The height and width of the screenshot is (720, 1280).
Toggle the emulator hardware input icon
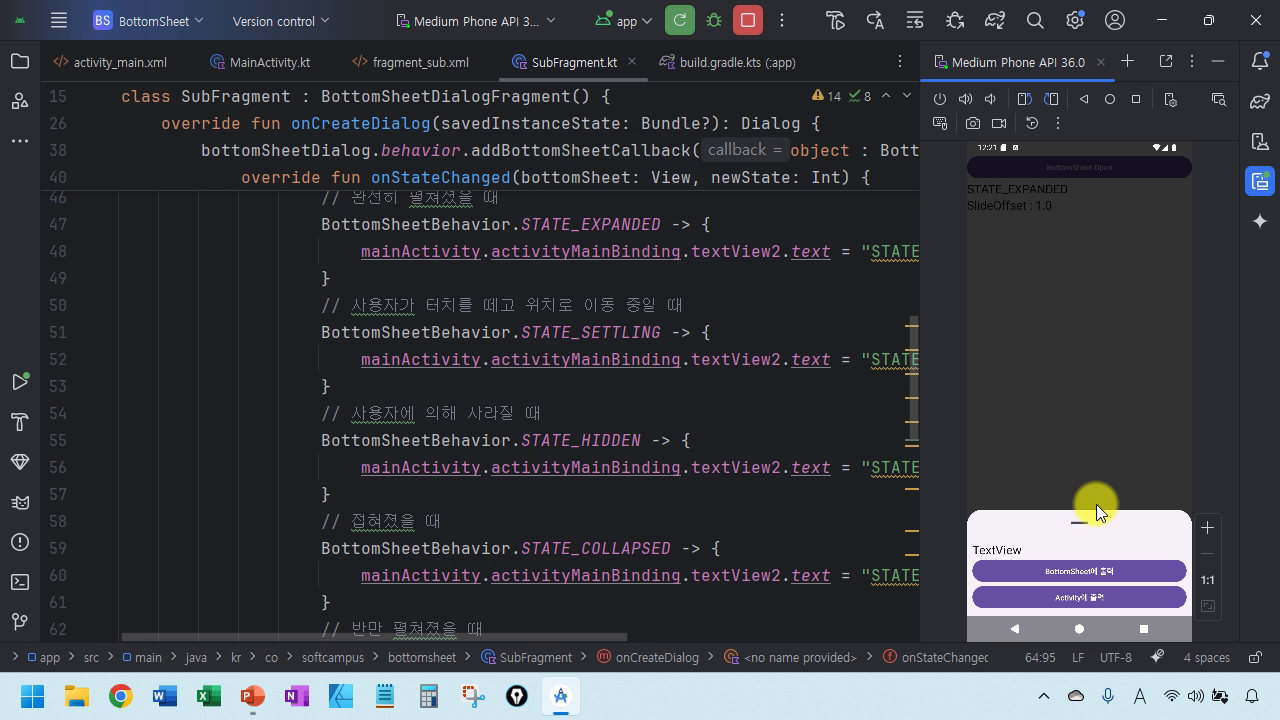pyautogui.click(x=940, y=123)
